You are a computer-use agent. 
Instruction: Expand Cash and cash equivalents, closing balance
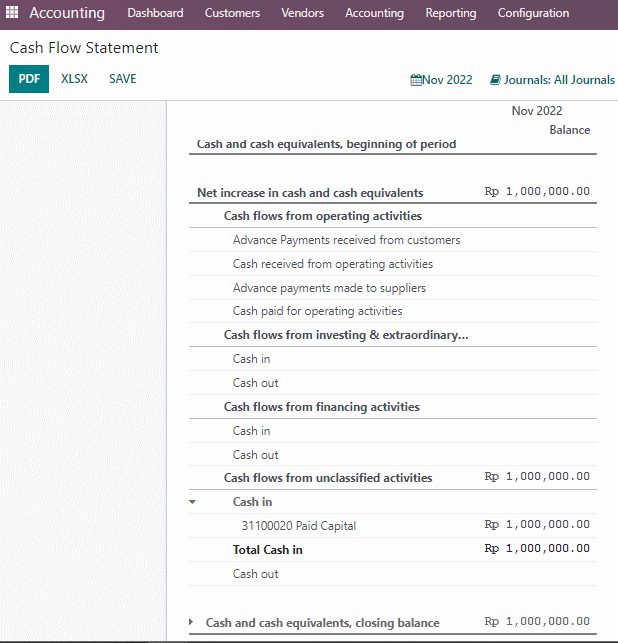(191, 622)
